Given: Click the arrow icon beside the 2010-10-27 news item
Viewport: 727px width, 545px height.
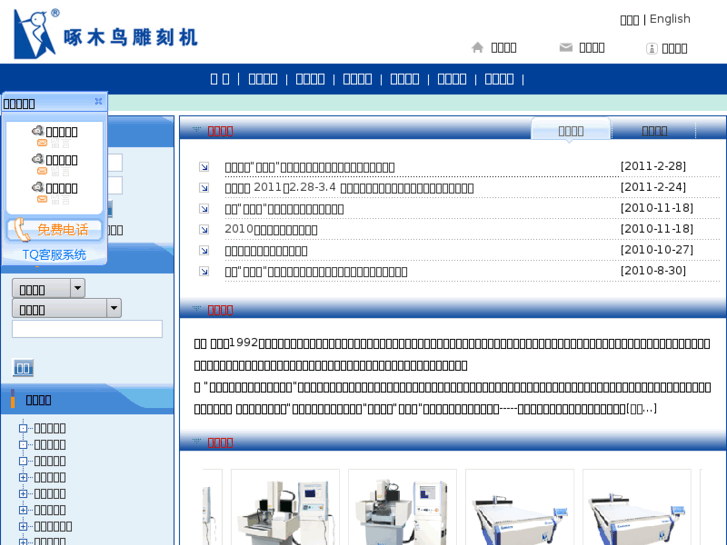Looking at the screenshot, I should tap(204, 250).
